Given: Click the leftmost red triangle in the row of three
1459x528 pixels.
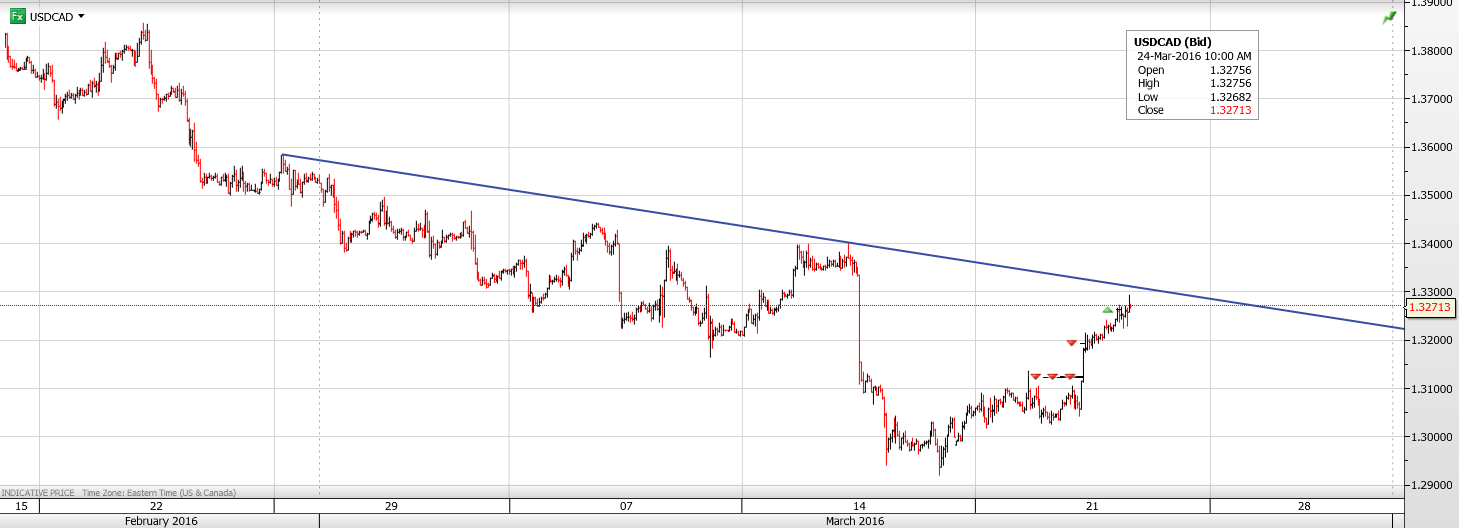Looking at the screenshot, I should [1036, 376].
